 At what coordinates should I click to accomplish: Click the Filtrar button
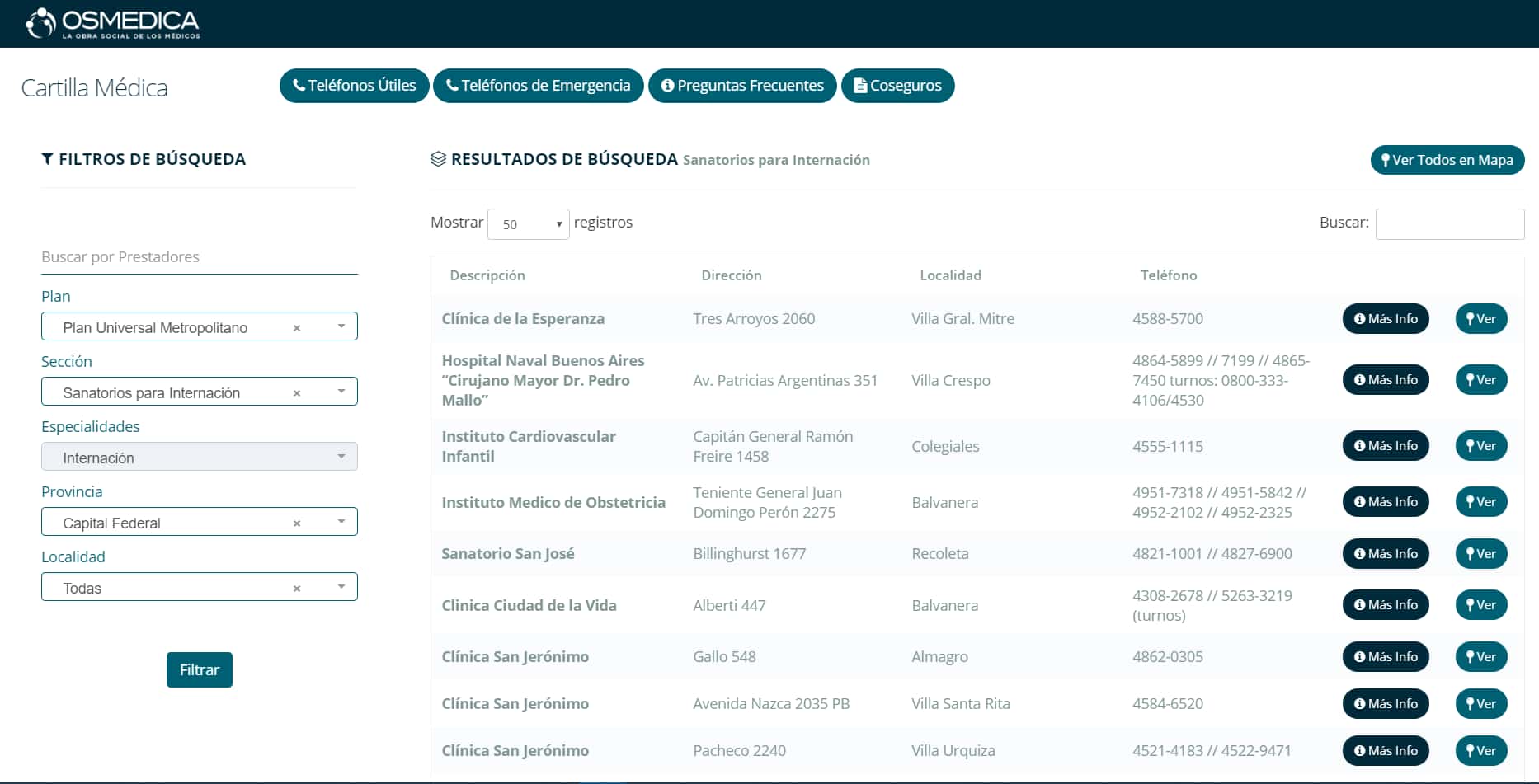pyautogui.click(x=199, y=669)
